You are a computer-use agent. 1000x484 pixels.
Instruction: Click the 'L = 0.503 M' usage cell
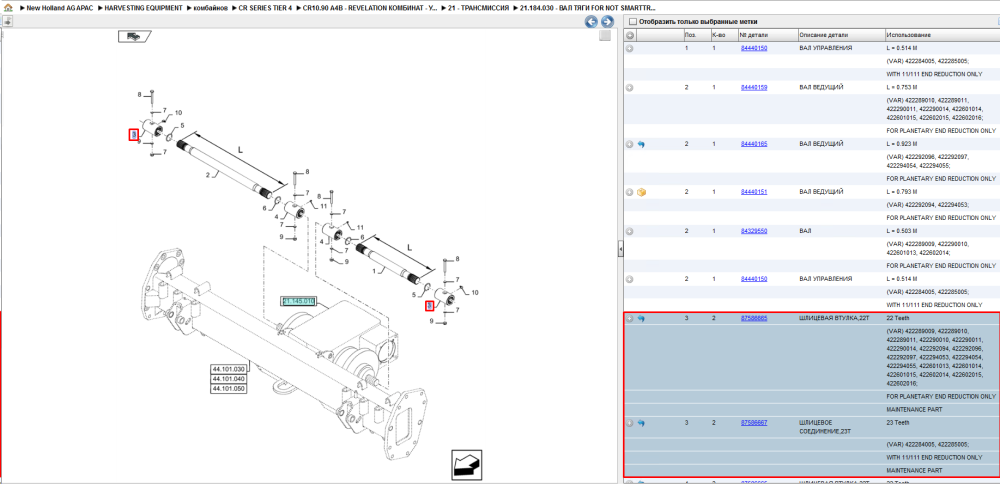point(901,231)
